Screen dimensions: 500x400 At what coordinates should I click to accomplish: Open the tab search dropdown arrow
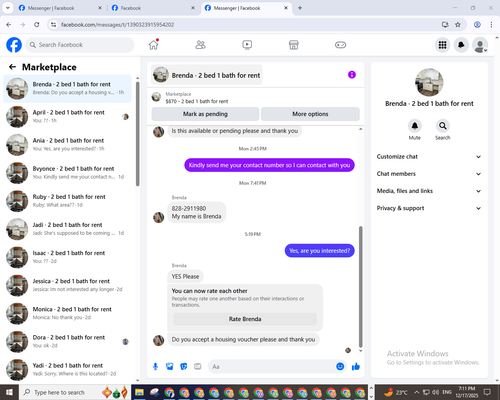(7, 8)
